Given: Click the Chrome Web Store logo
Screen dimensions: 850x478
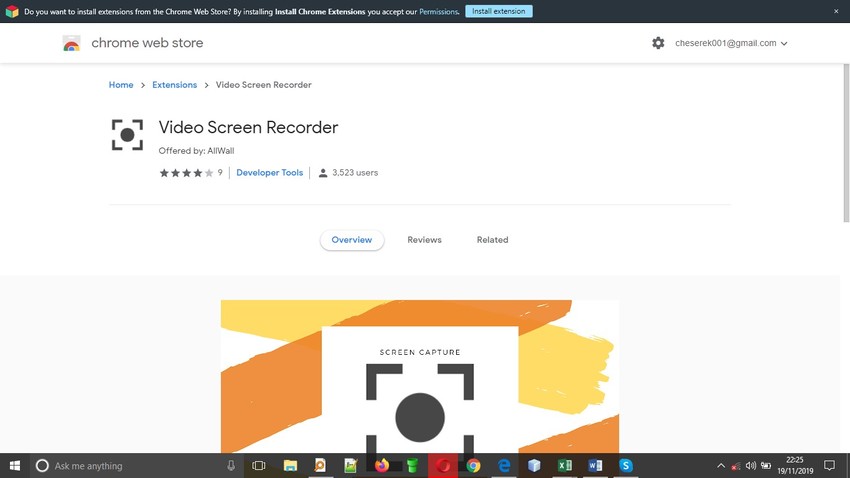Looking at the screenshot, I should point(71,43).
